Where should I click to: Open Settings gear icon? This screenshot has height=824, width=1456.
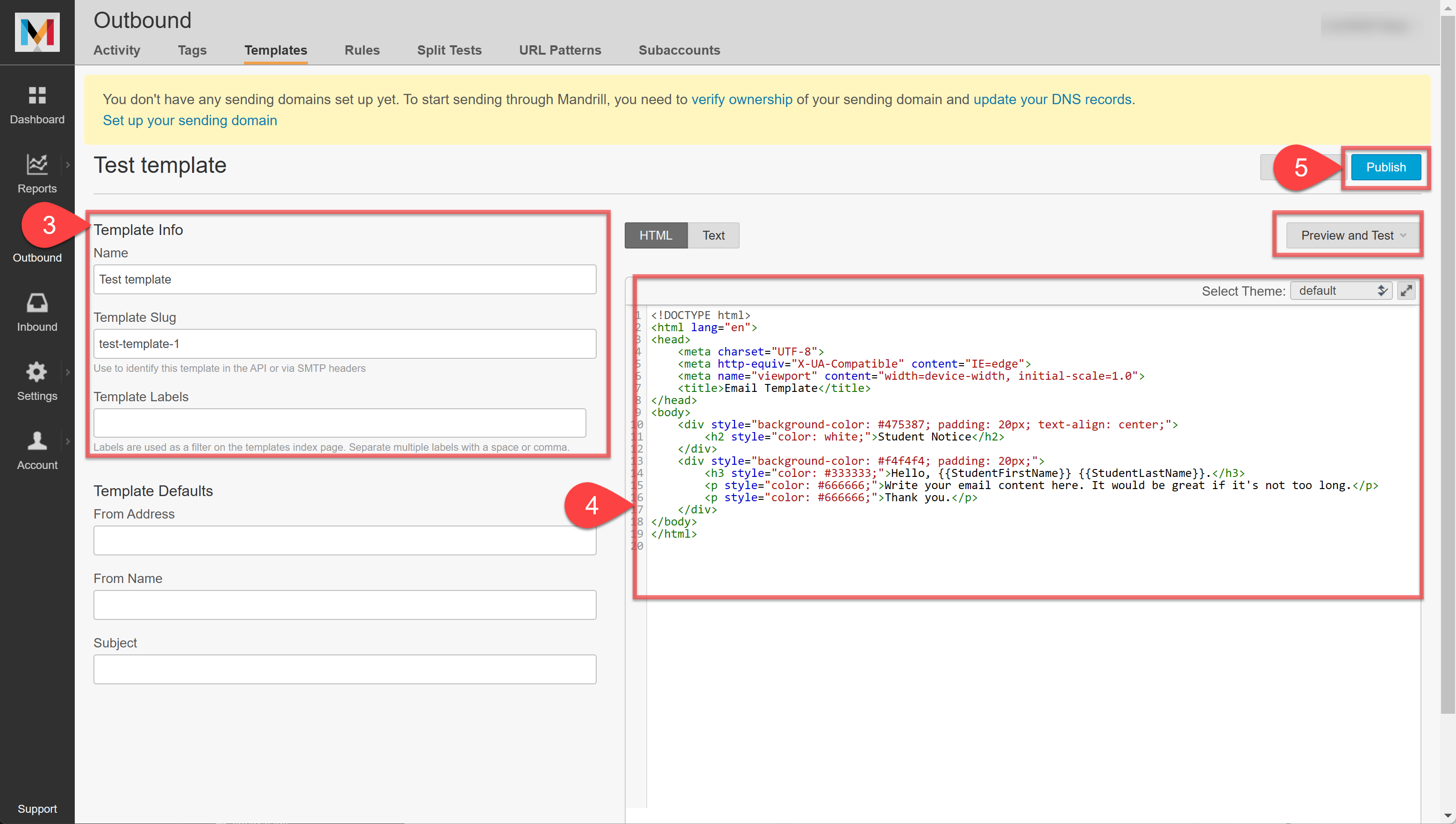37,372
